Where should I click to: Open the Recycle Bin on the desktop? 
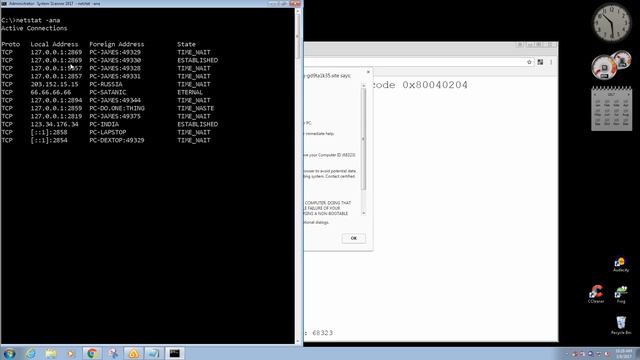point(621,325)
